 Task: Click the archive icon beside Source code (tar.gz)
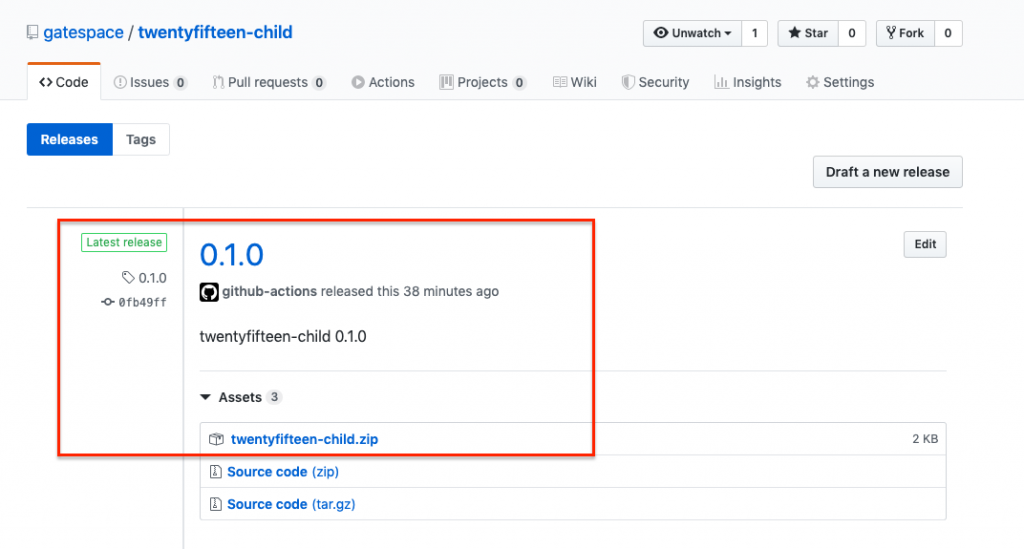(x=216, y=504)
